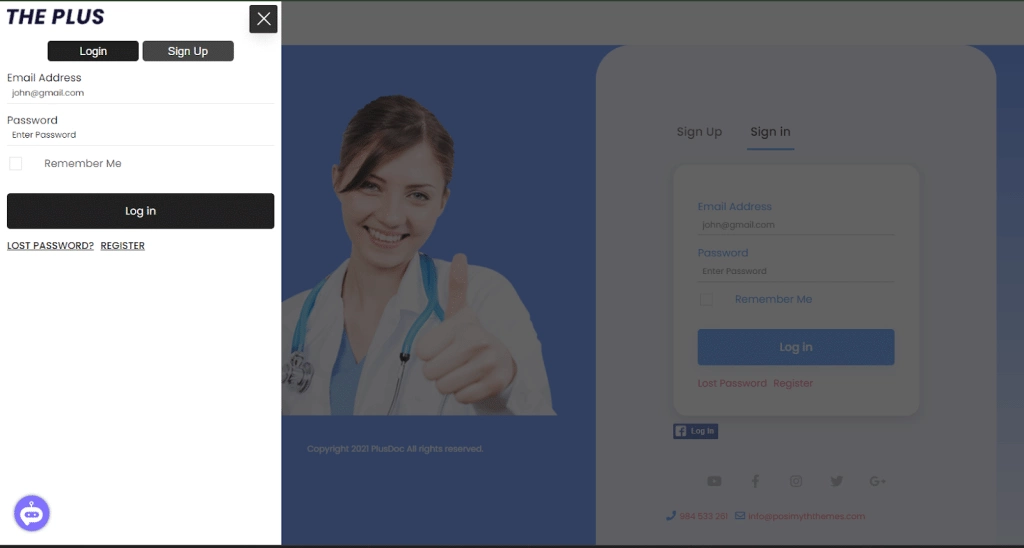1024x548 pixels.
Task: Open the Instagram icon link
Action: click(795, 481)
